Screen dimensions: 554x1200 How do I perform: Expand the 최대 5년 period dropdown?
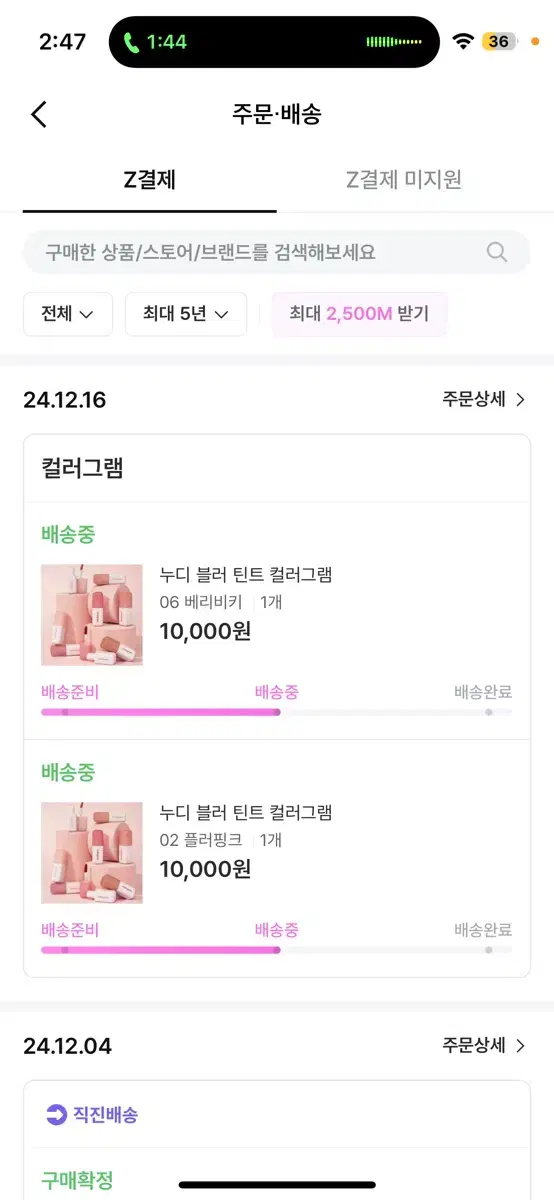coord(186,314)
